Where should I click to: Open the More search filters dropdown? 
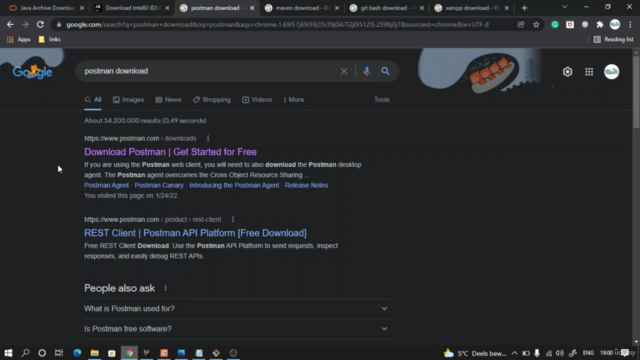coord(293,100)
